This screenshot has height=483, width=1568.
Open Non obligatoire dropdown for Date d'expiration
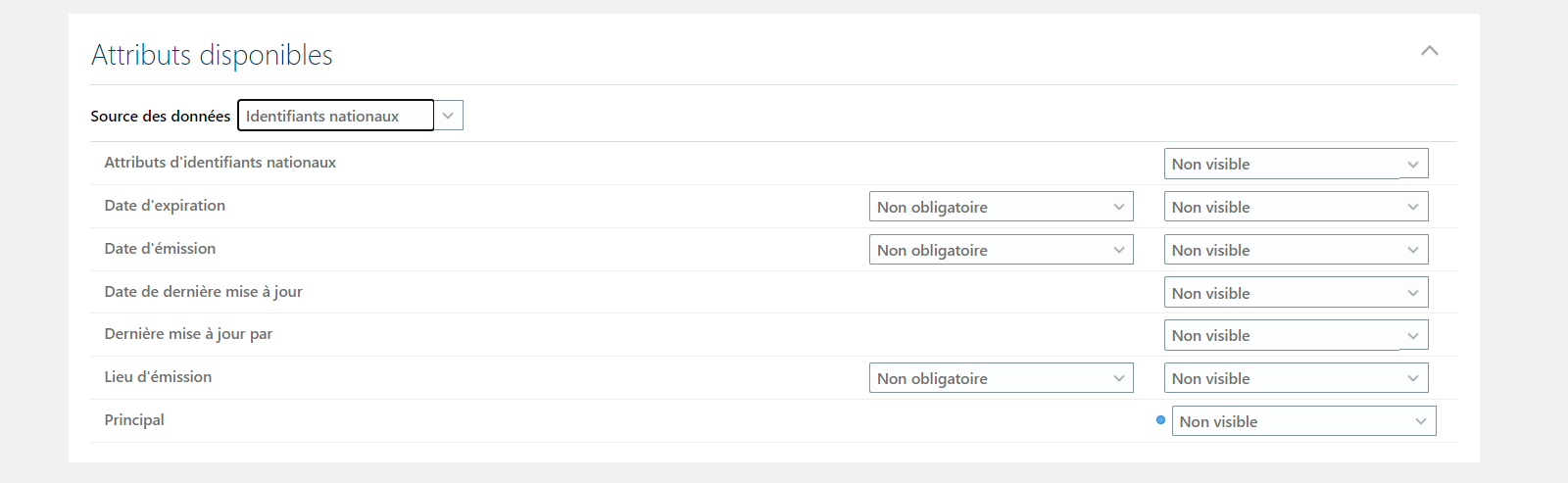pyautogui.click(x=1001, y=207)
